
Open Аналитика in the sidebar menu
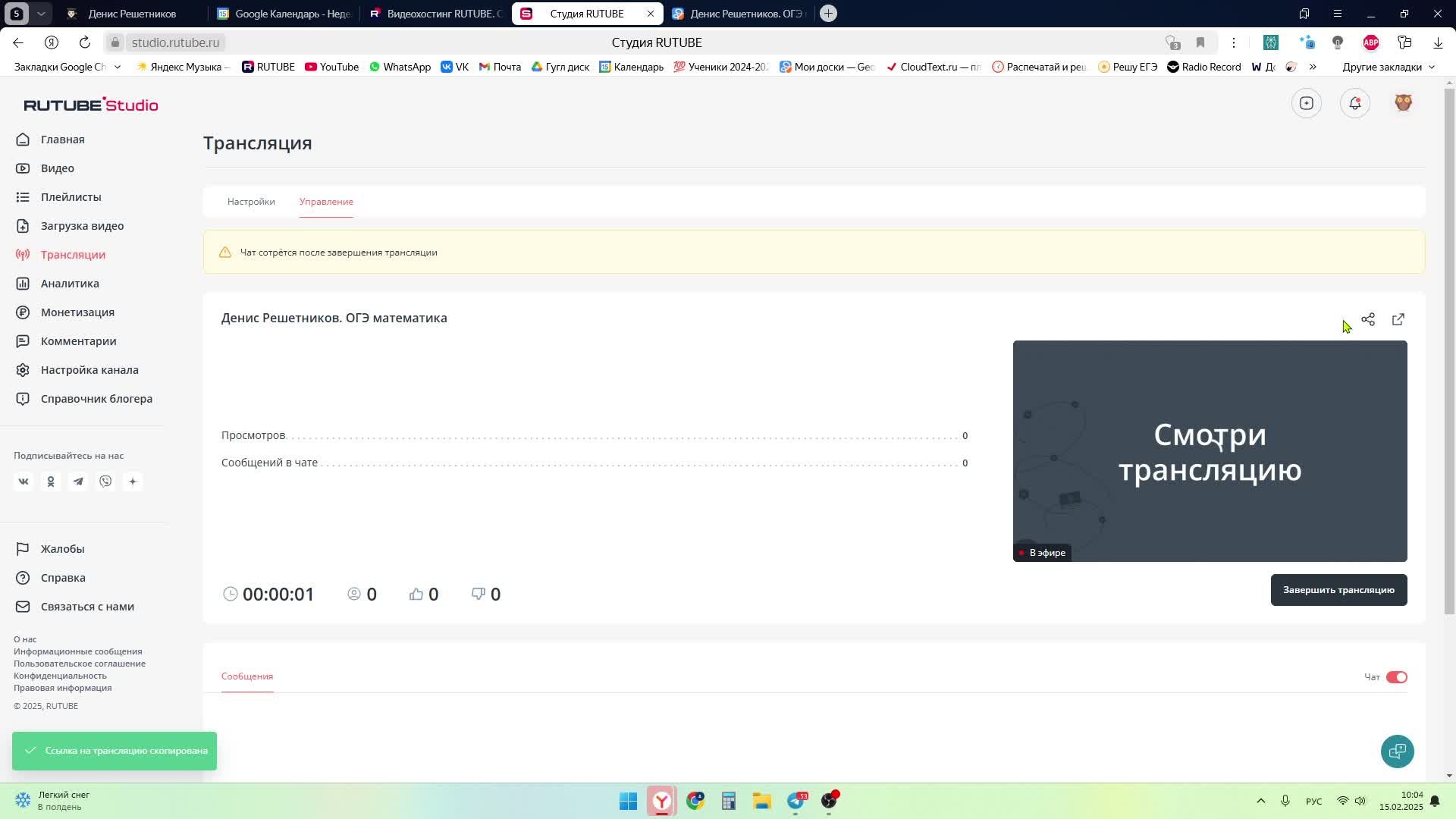(70, 284)
